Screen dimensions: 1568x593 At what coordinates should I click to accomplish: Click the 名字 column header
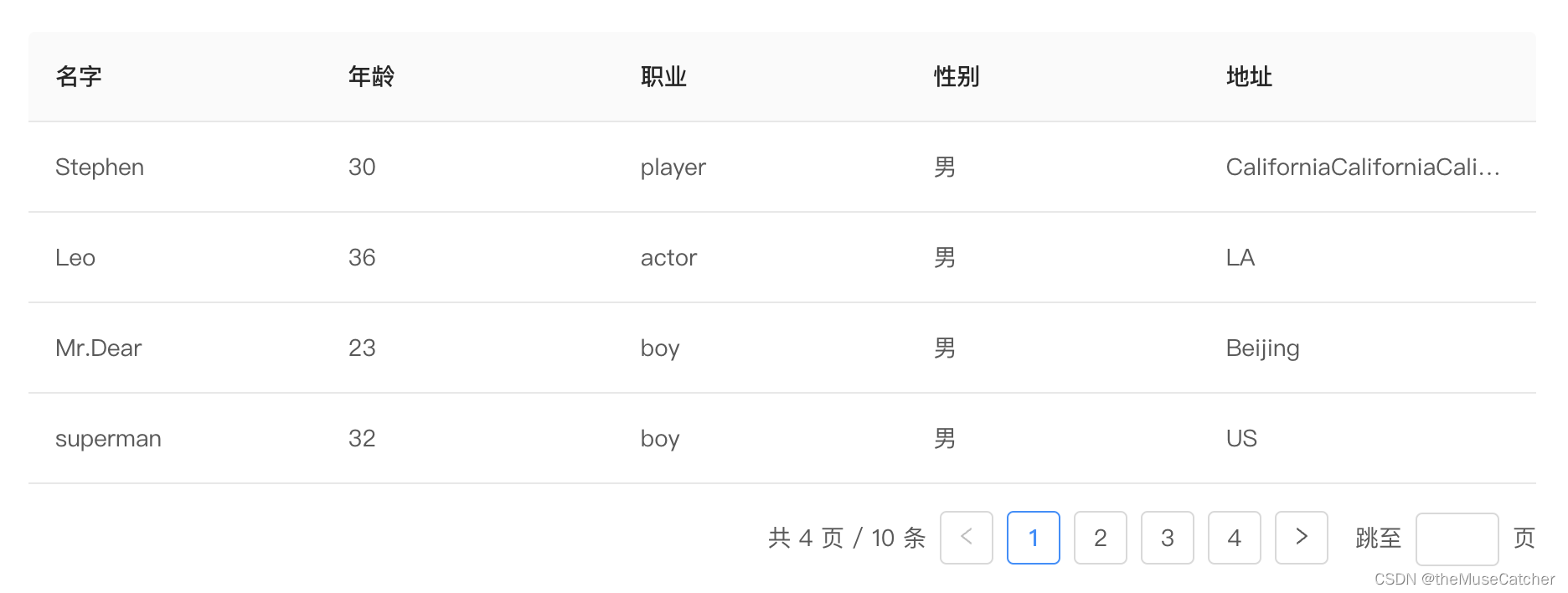(x=78, y=76)
